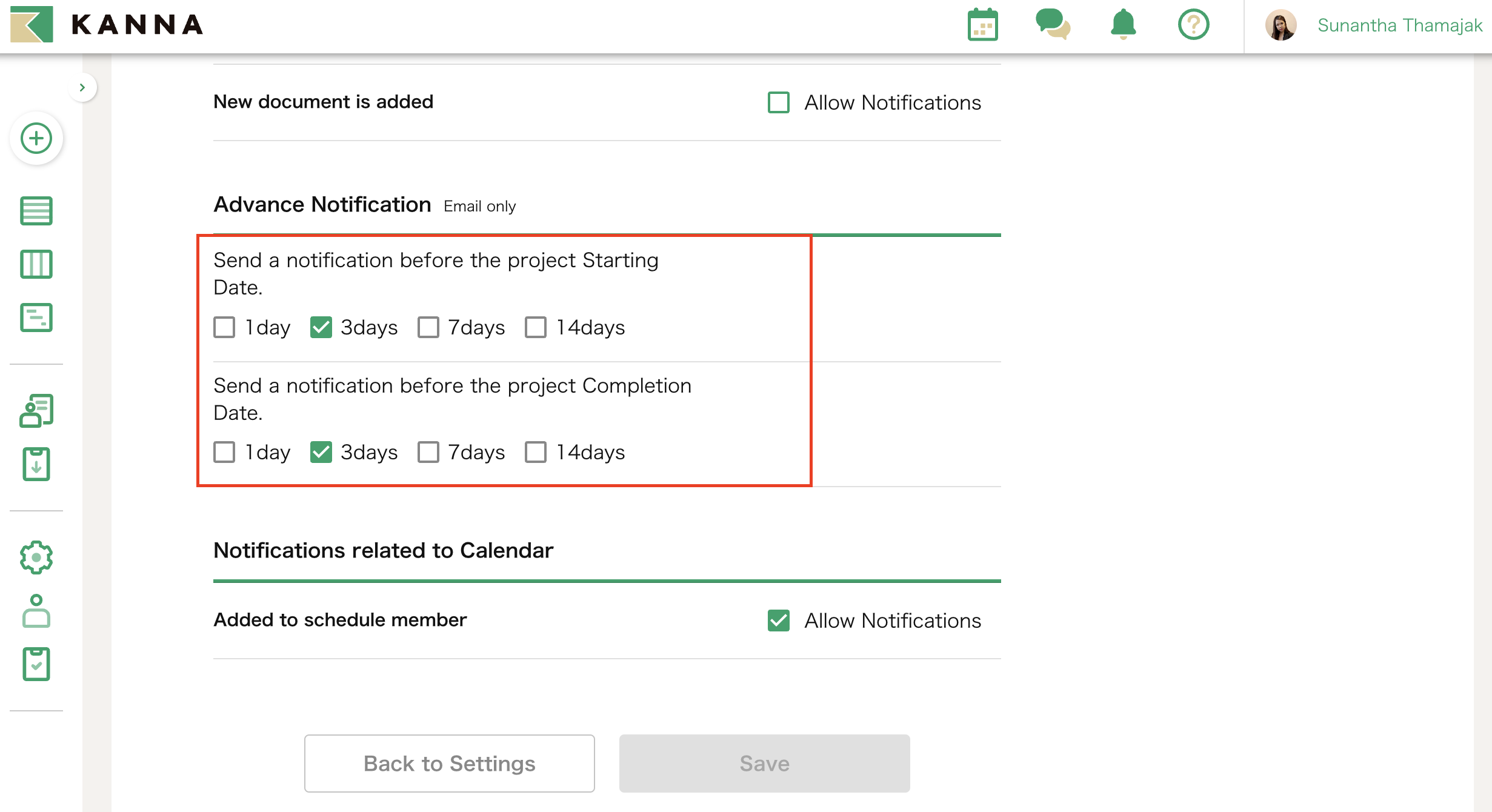Image resolution: width=1492 pixels, height=812 pixels.
Task: Open the calendar icon in header
Action: tap(982, 25)
